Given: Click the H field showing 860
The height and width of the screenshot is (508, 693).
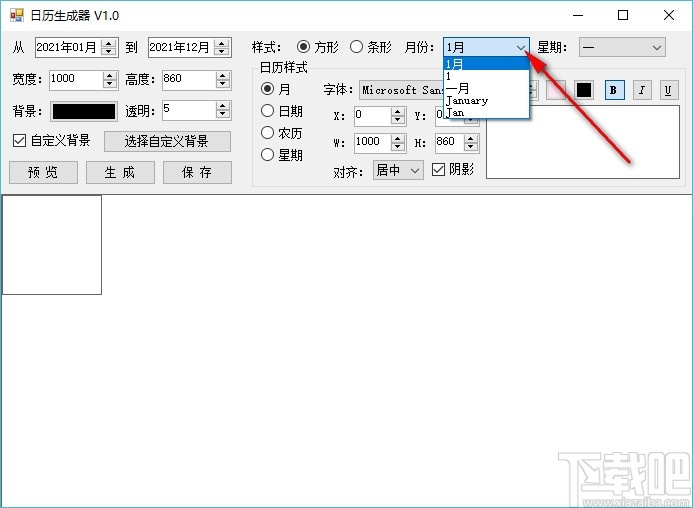Looking at the screenshot, I should [x=449, y=142].
